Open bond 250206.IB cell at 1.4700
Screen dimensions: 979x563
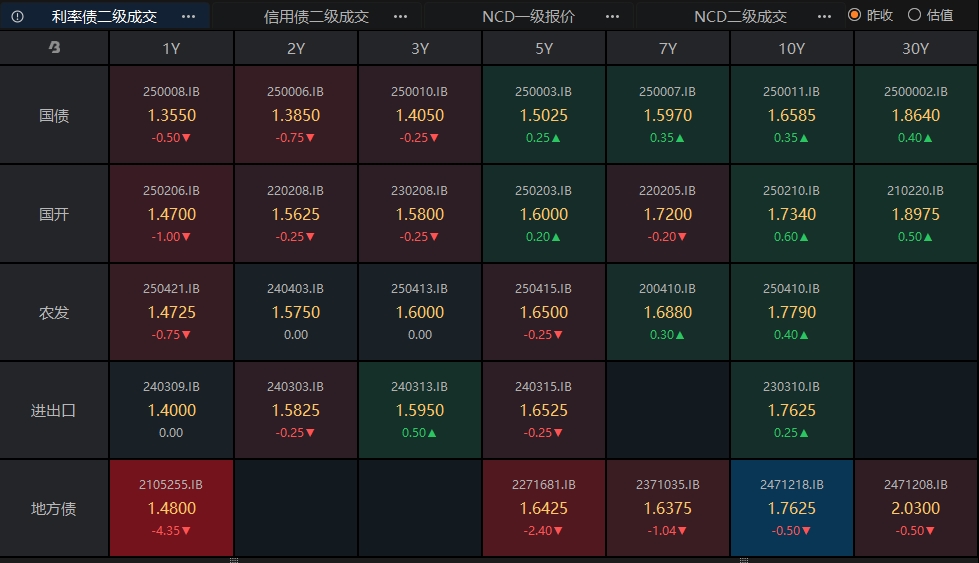pos(171,213)
